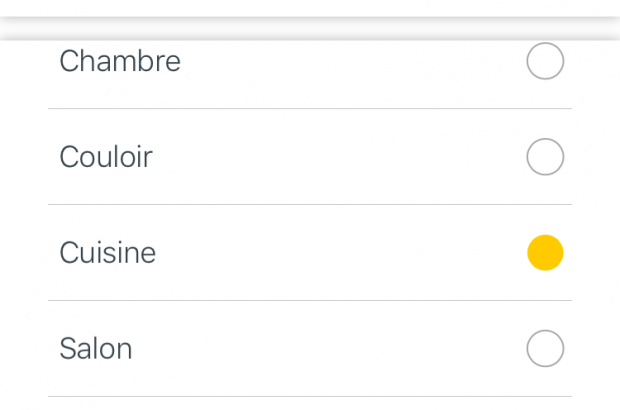Pick the Cuisine list row

pyautogui.click(x=310, y=253)
